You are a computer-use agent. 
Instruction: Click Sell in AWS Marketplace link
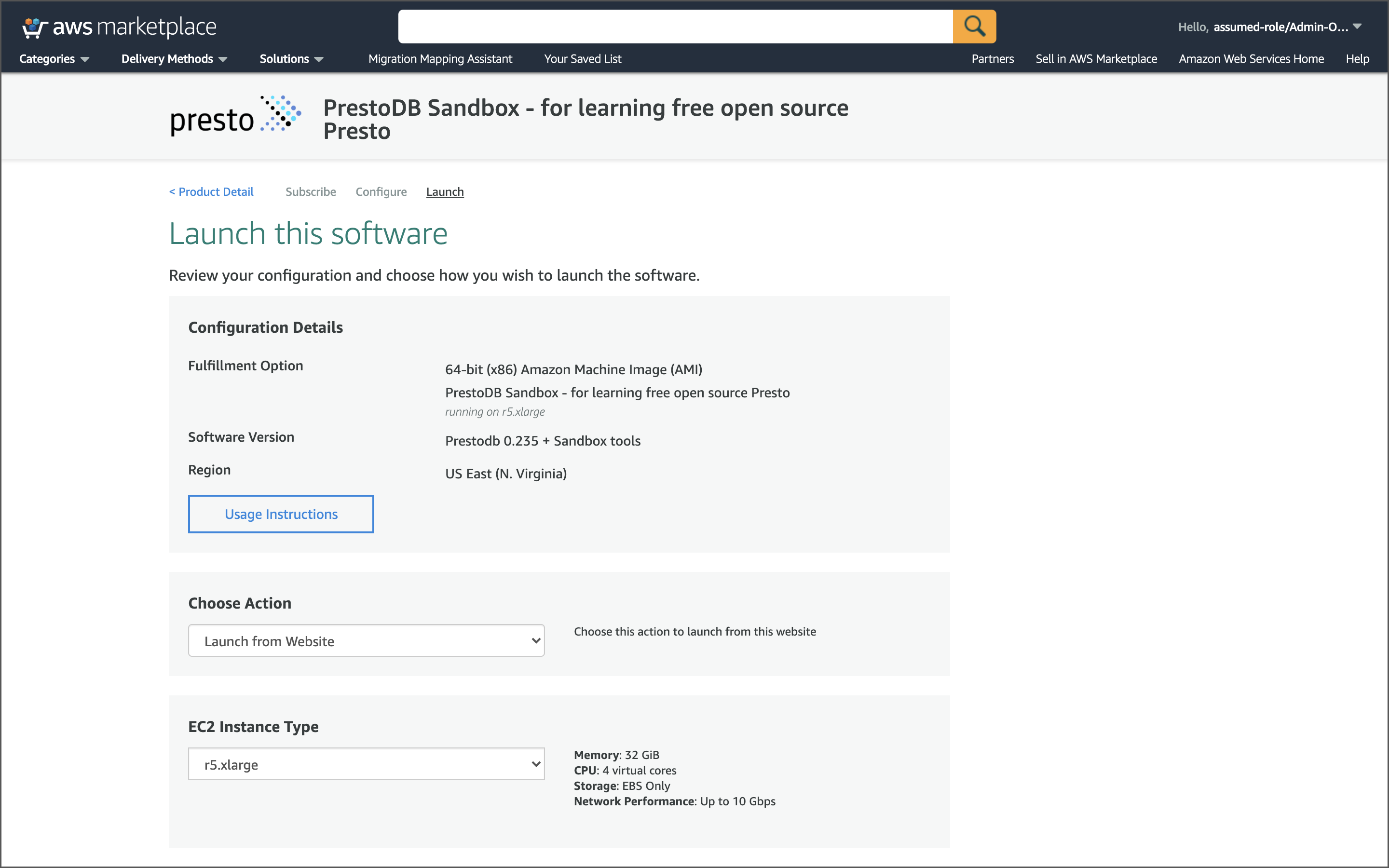coord(1096,58)
